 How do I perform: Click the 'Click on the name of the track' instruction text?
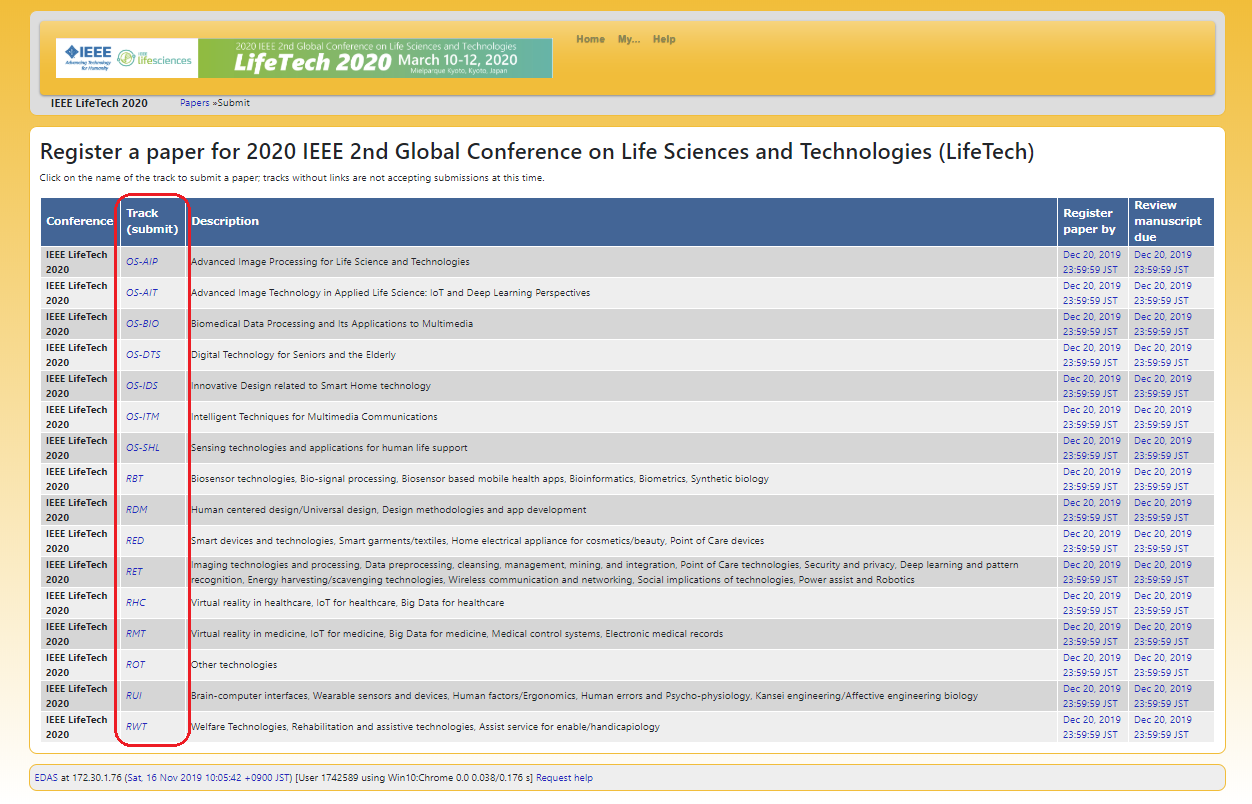[292, 178]
